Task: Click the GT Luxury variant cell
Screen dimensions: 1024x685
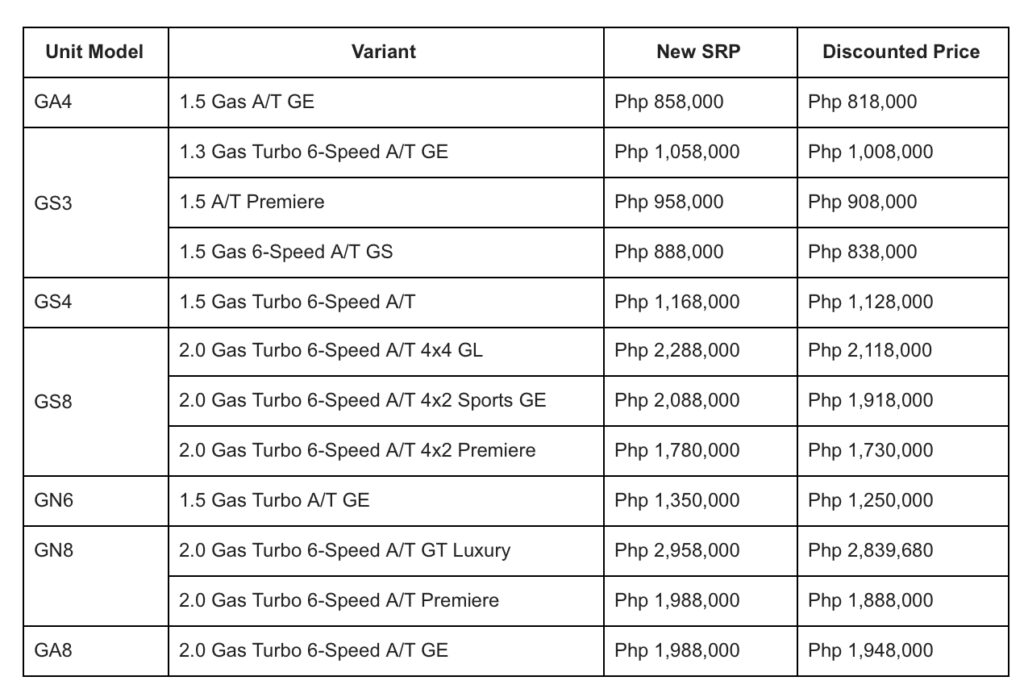Action: coord(385,551)
